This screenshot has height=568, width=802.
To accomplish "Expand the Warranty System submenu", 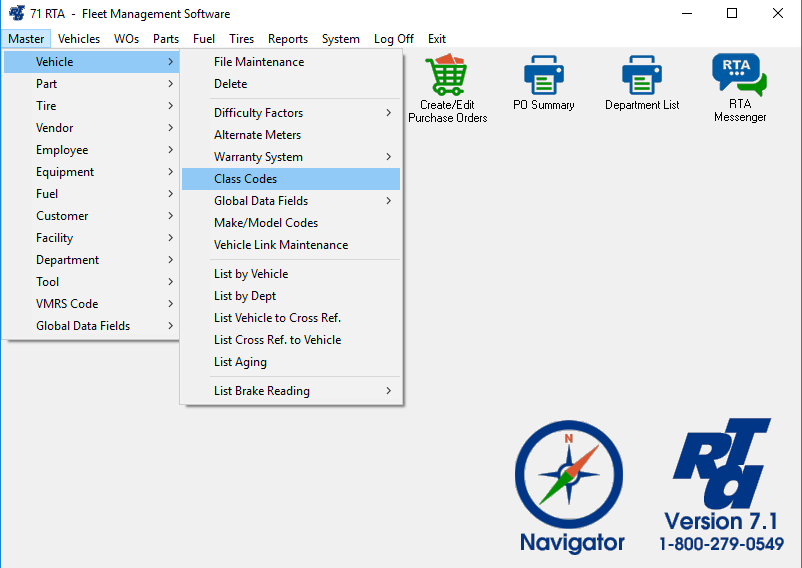I will pyautogui.click(x=290, y=157).
